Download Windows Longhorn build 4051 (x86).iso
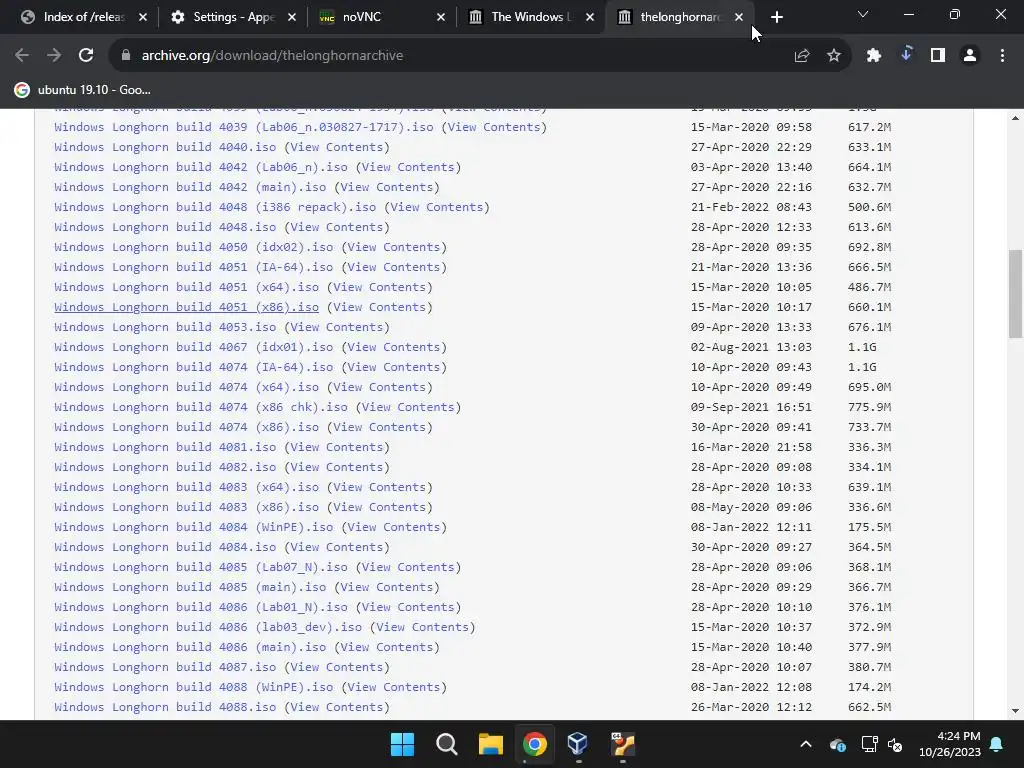The width and height of the screenshot is (1024, 768). coord(187,307)
